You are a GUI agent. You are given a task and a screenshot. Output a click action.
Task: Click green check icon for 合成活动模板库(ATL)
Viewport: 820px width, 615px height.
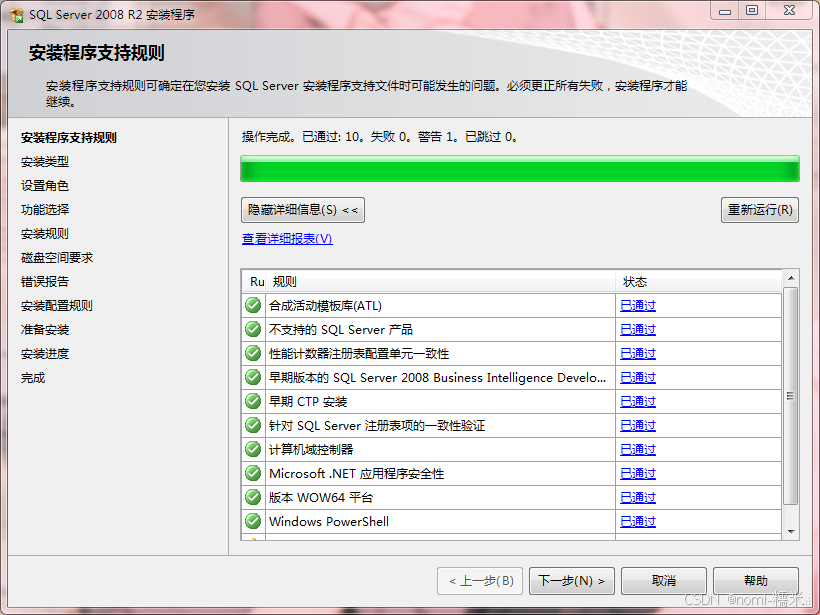[253, 305]
